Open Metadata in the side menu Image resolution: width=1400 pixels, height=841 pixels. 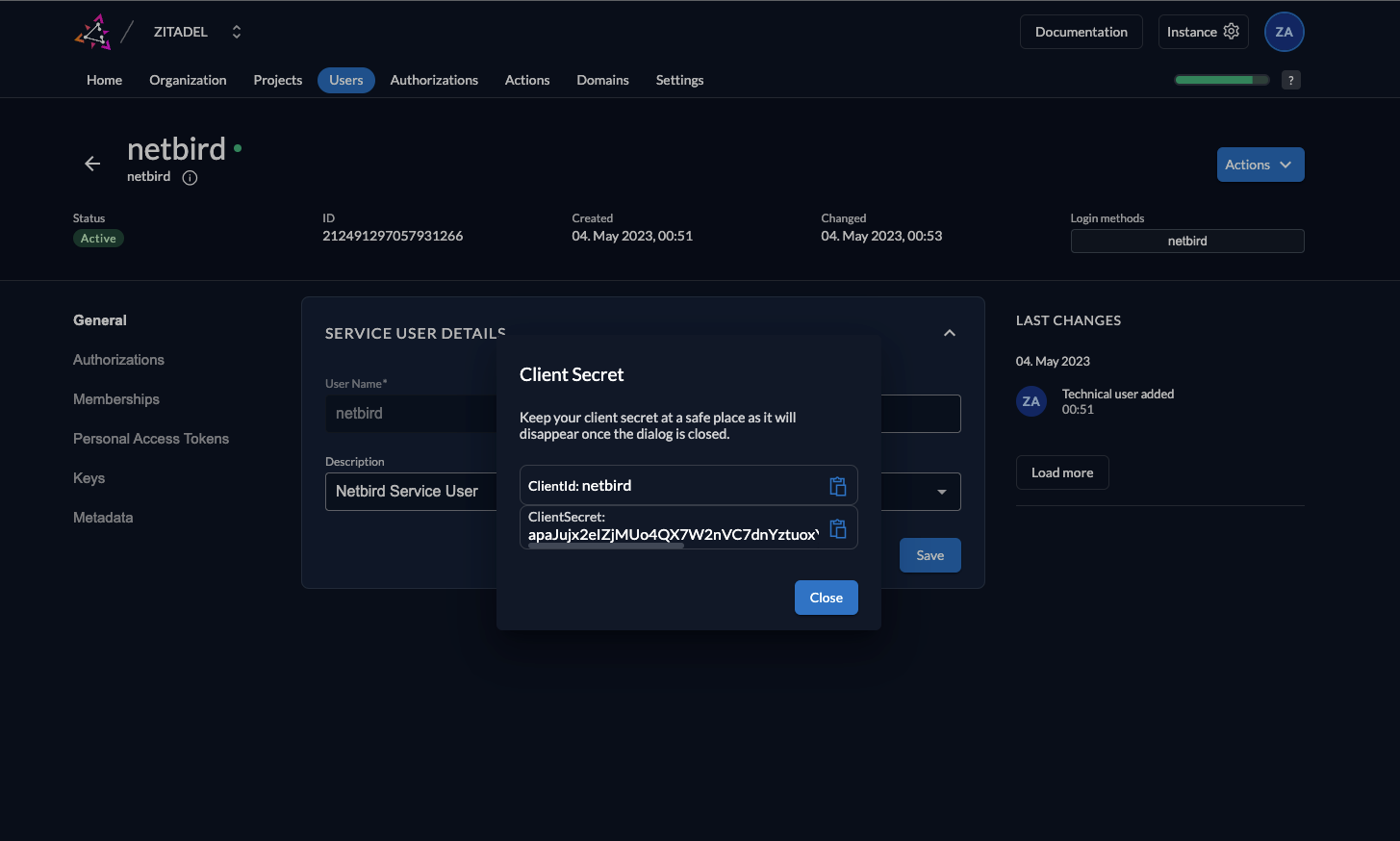[103, 518]
